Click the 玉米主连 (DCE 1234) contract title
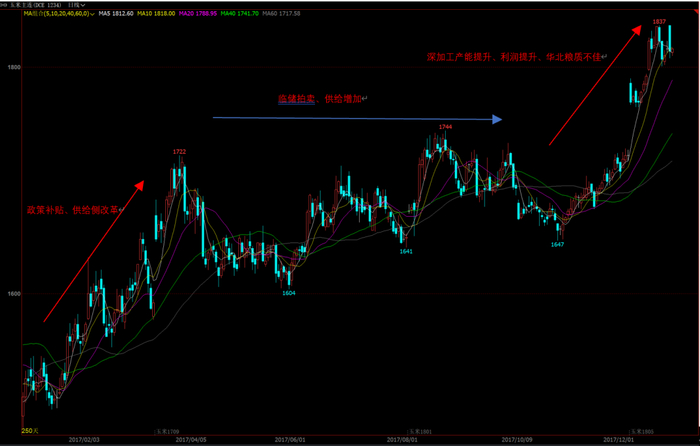This screenshot has height=446, width=700. point(36,5)
